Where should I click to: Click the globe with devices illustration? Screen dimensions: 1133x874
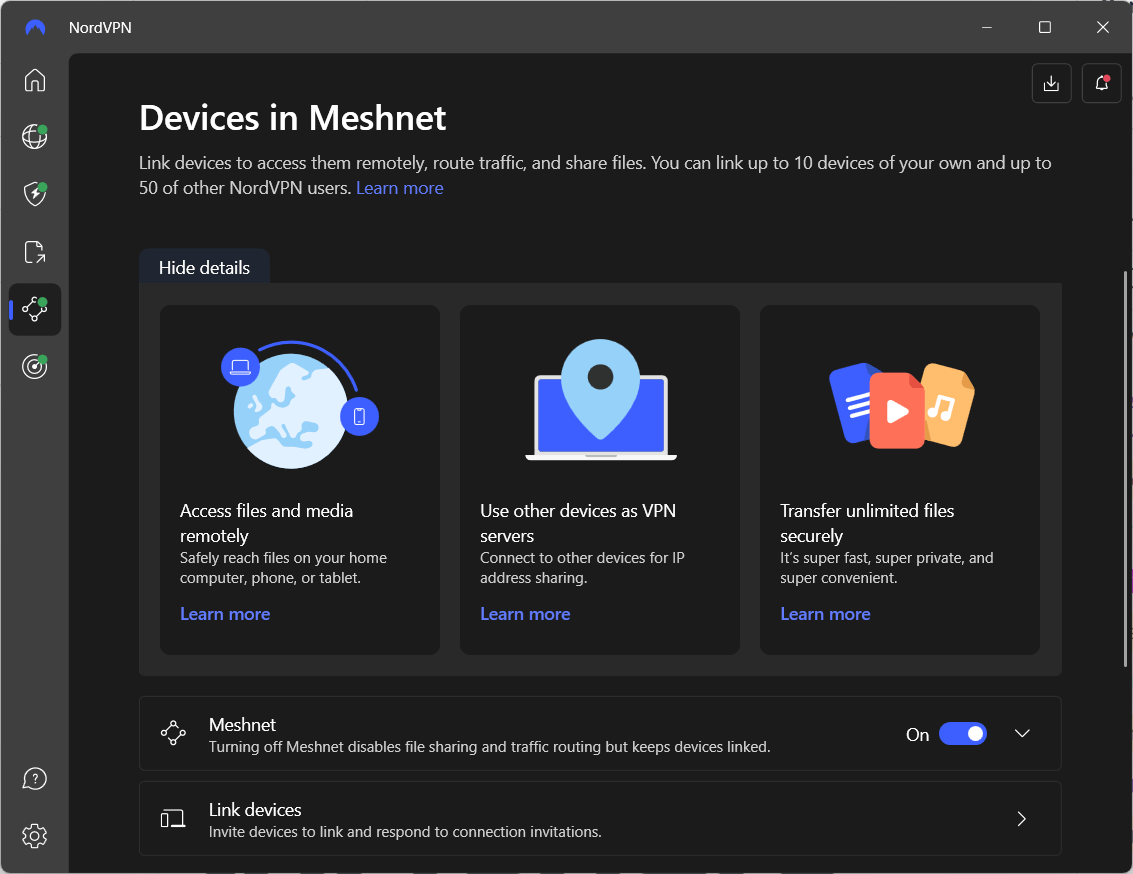300,404
